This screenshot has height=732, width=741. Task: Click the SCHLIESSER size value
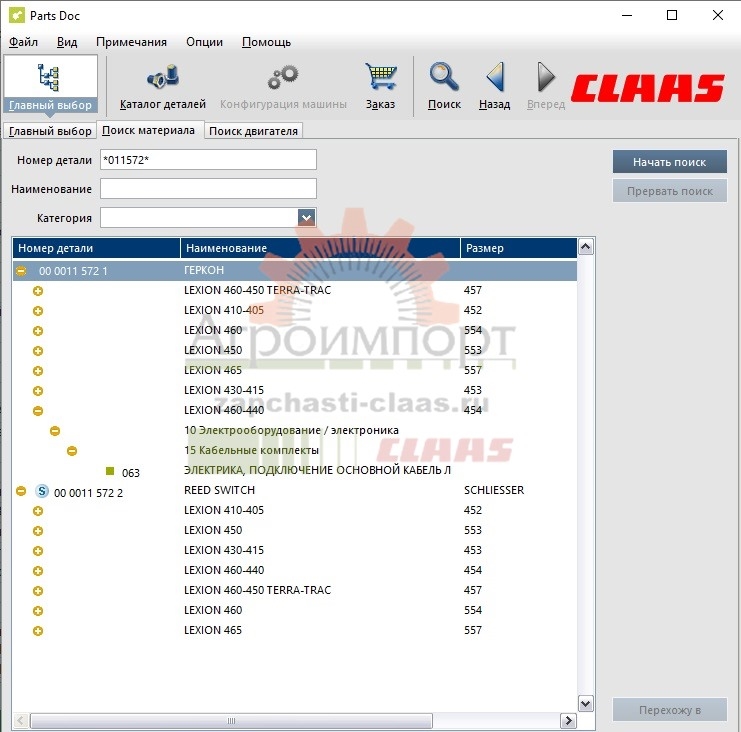coord(494,490)
